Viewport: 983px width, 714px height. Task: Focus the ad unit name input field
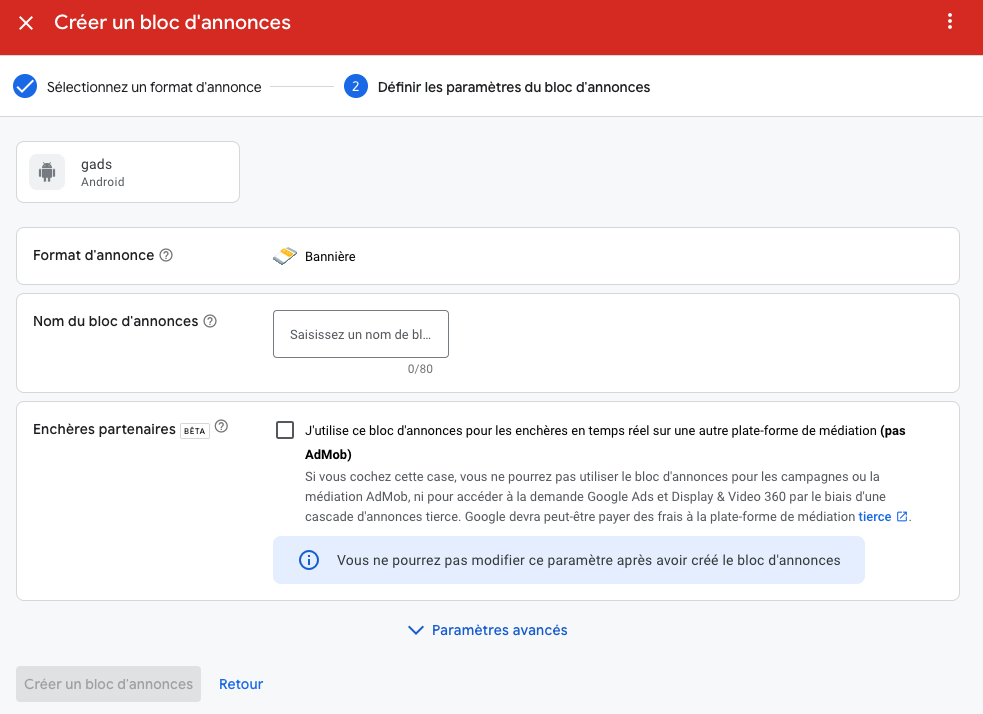coord(360,334)
